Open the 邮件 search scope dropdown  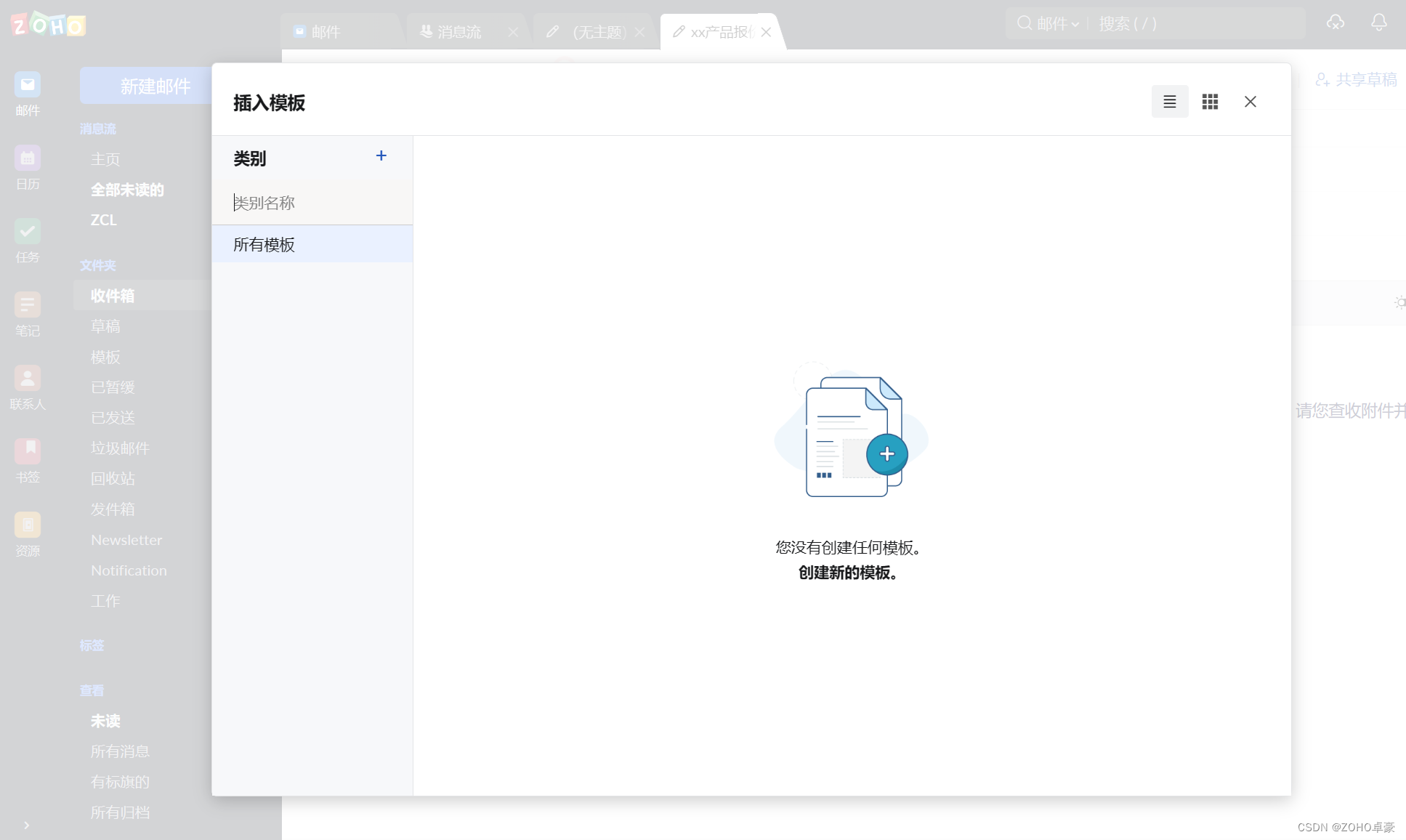tap(1057, 23)
